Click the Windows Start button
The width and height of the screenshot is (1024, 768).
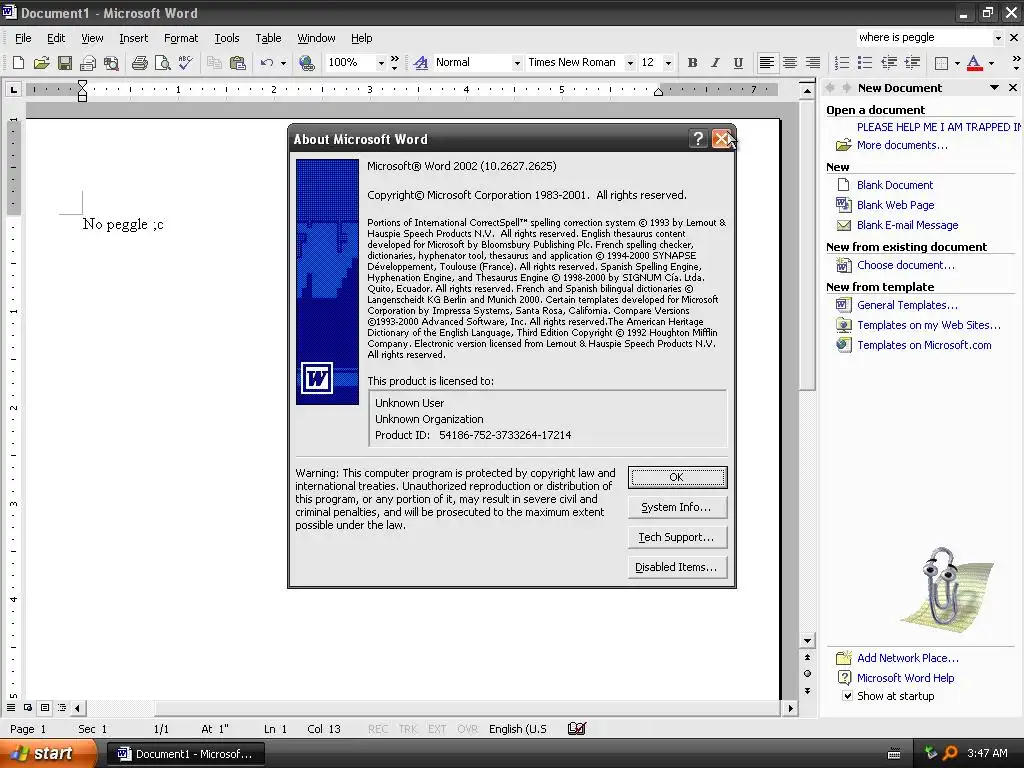click(x=46, y=754)
